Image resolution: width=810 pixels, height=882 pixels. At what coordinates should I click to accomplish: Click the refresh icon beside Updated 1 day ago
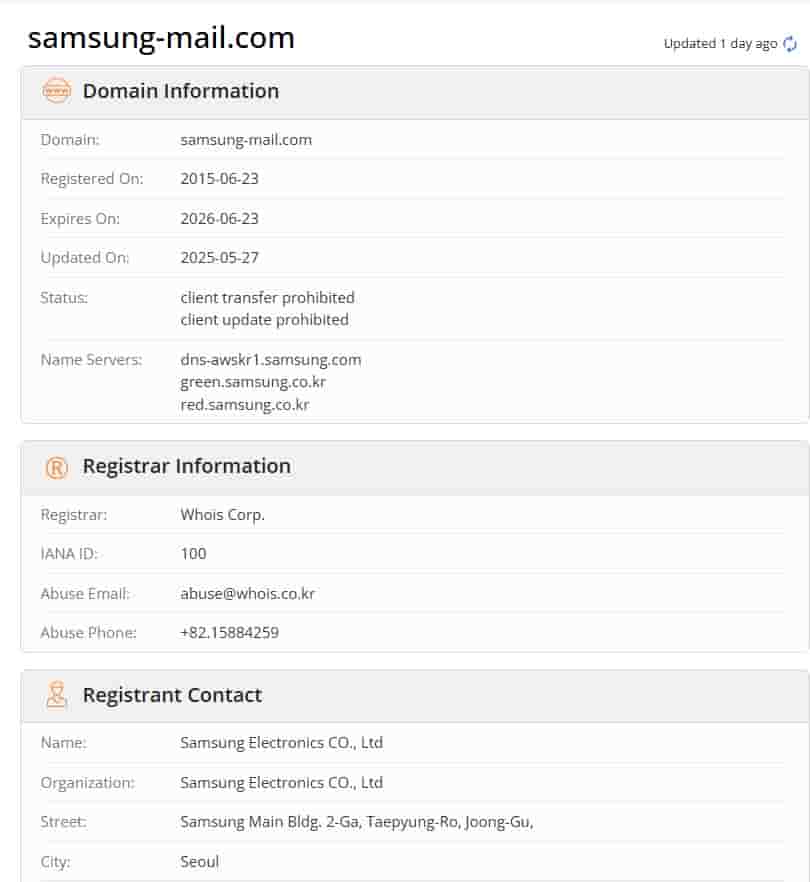[x=790, y=44]
